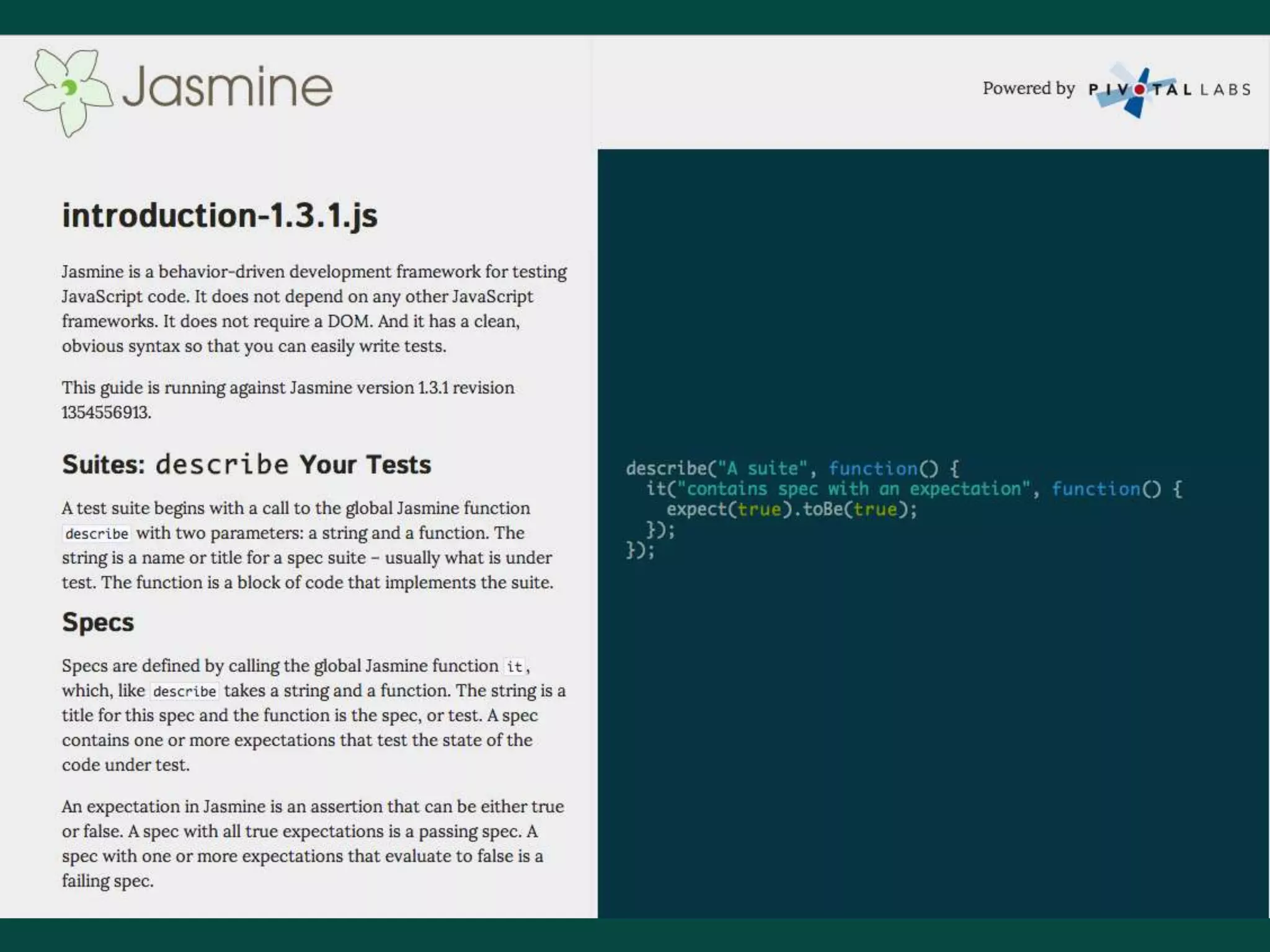Image resolution: width=1270 pixels, height=952 pixels.
Task: Click the inline describe code tag in the Suites paragraph
Action: point(97,534)
